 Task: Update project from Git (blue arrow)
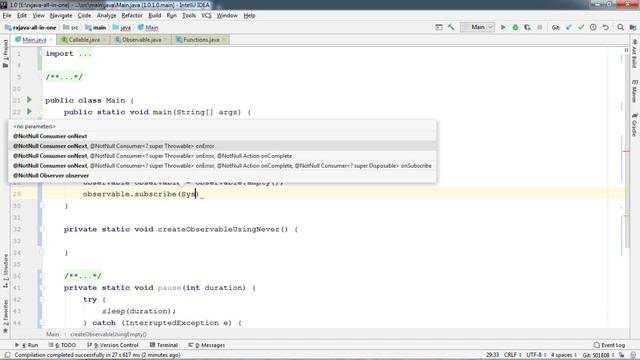[x=569, y=27]
